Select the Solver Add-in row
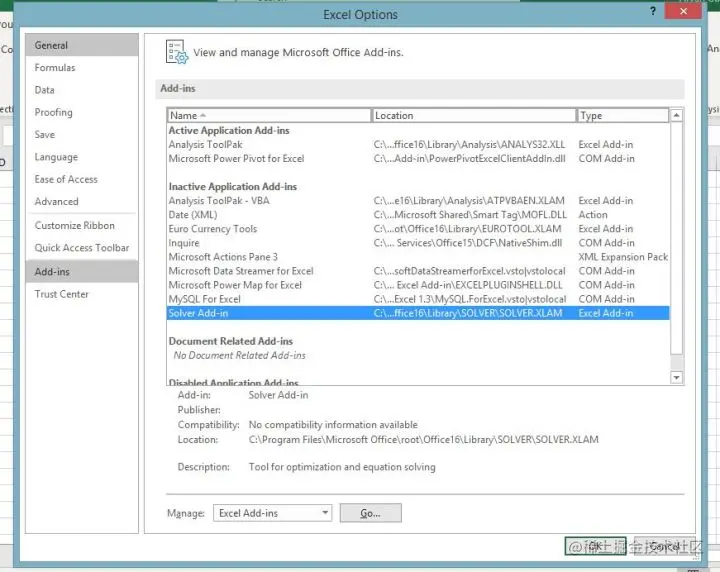 coord(418,314)
